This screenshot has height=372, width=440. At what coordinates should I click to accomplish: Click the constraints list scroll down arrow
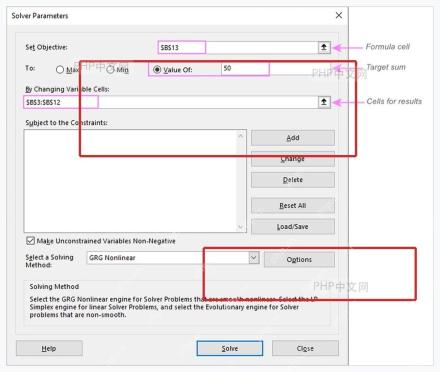point(241,227)
